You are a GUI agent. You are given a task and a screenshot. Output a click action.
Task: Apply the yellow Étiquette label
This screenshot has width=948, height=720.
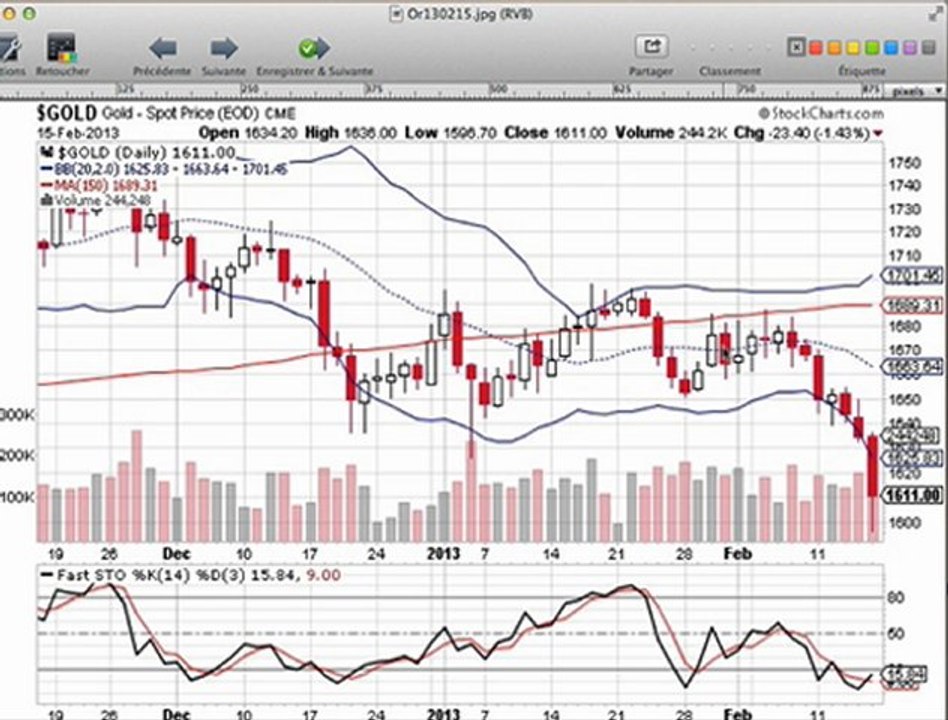(853, 47)
